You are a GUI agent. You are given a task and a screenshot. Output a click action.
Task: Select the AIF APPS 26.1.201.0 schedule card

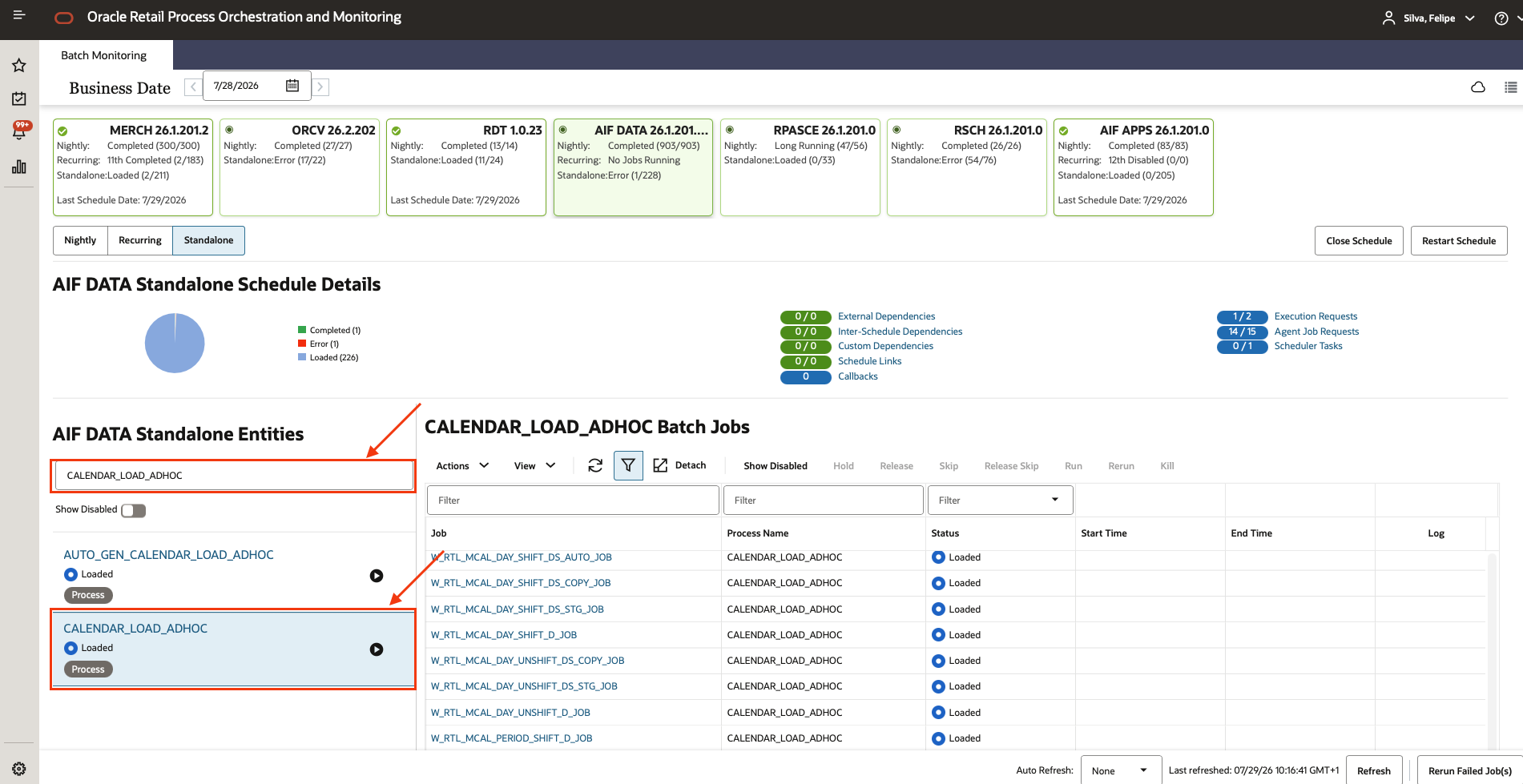[x=1134, y=167]
